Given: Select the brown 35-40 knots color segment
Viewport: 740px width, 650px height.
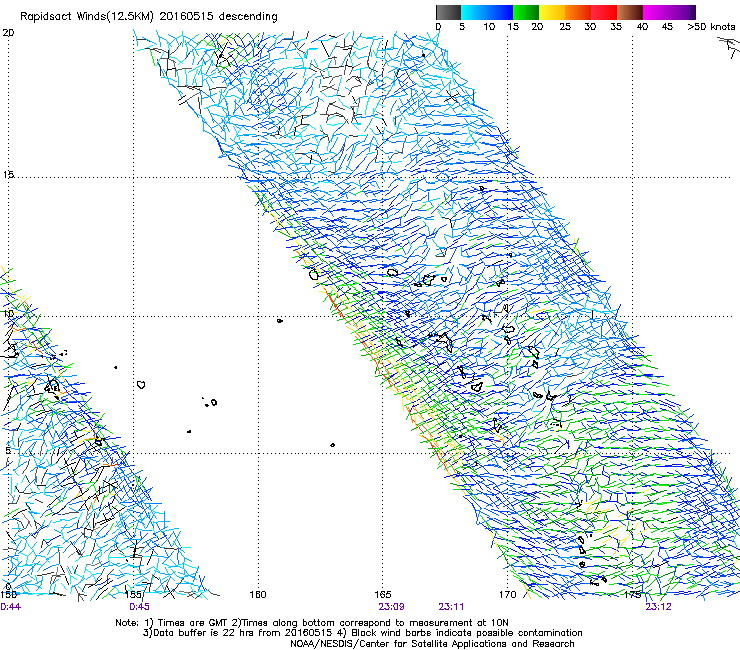Looking at the screenshot, I should 630,12.
